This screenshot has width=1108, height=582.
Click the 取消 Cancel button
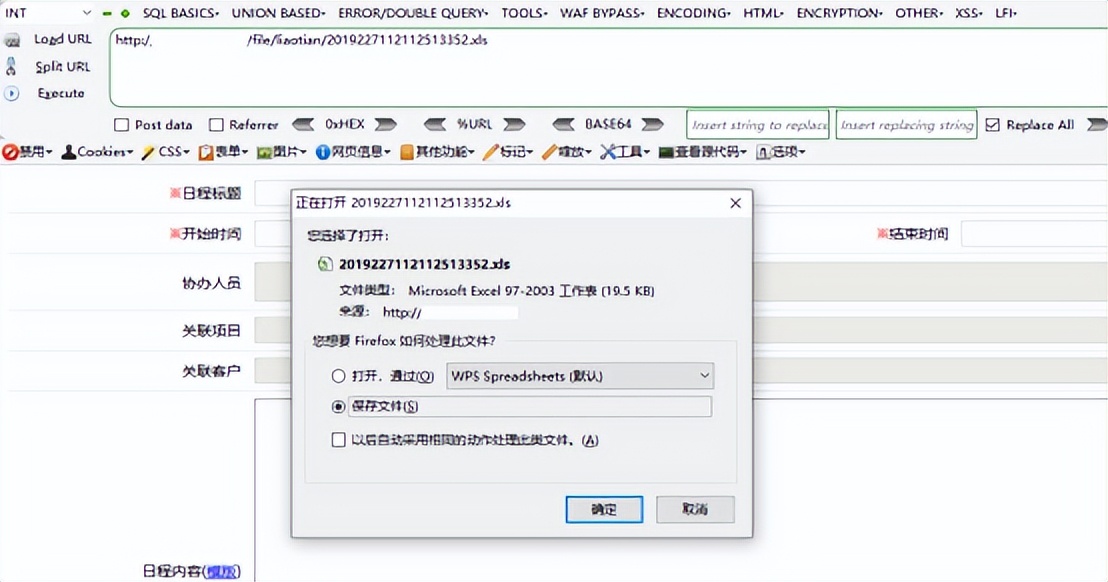pos(695,509)
